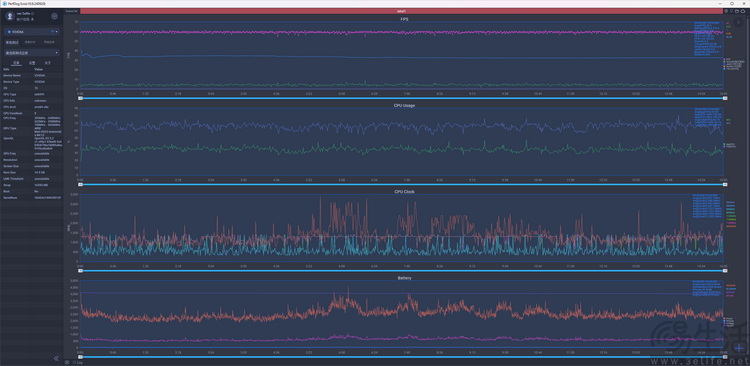The height and width of the screenshot is (366, 750).
Task: Click the right handle of the FPS range slider
Action: coord(725,98)
